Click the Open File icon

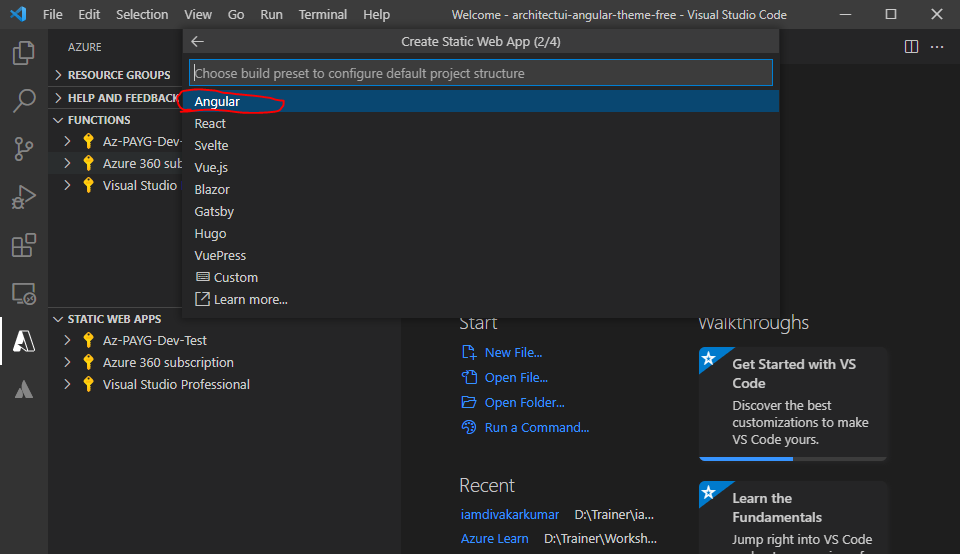click(469, 377)
